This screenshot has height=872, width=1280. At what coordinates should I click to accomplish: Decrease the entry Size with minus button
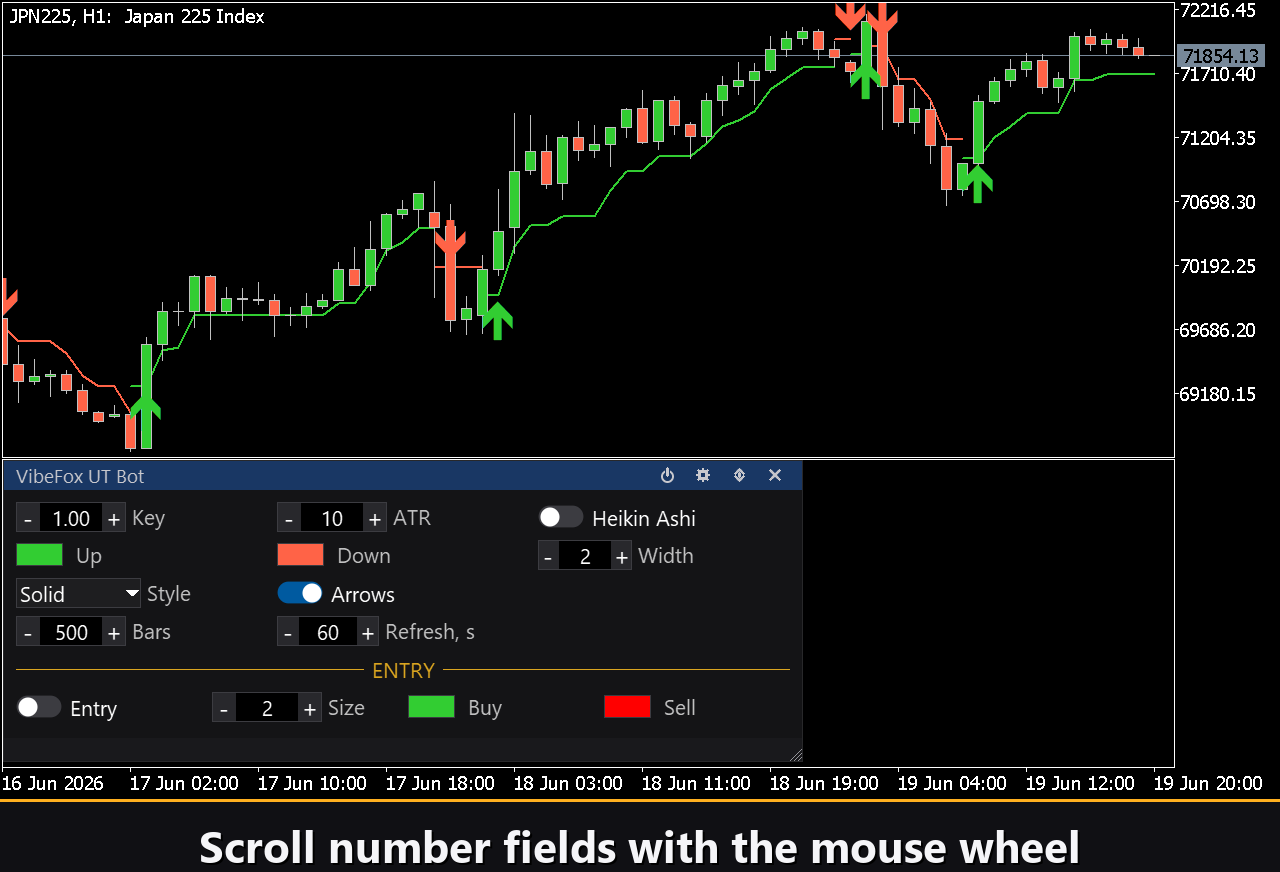(x=224, y=708)
